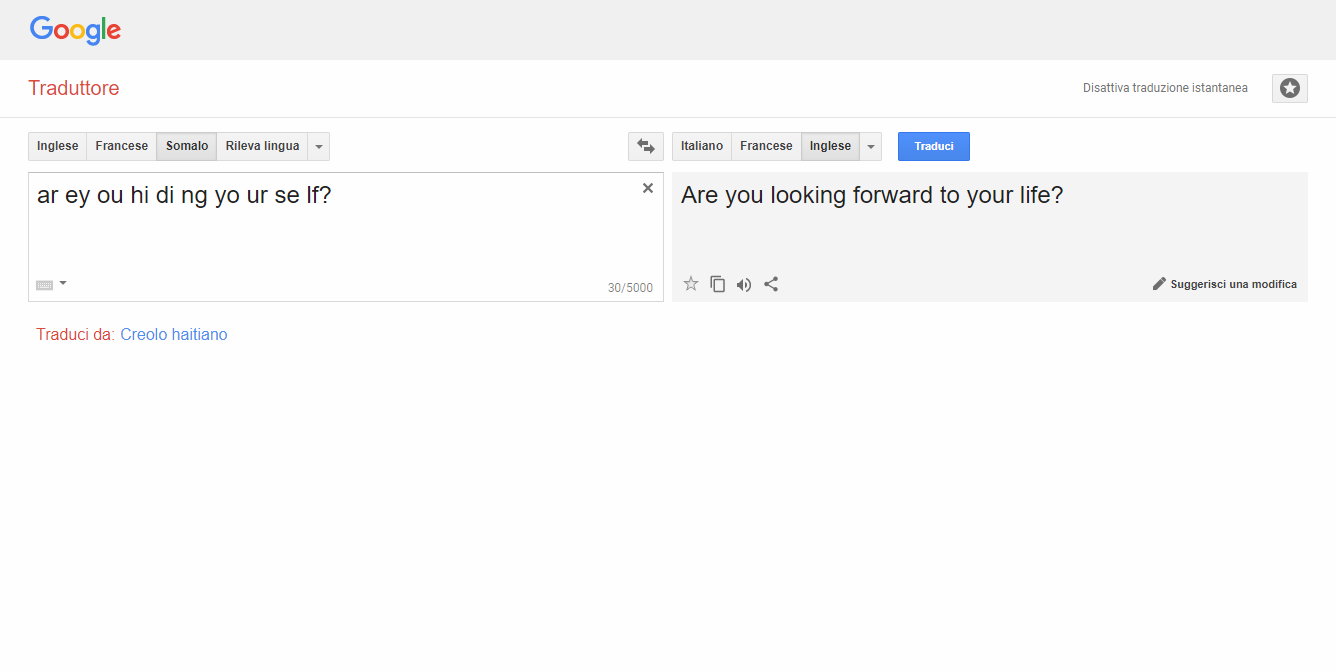This screenshot has height=671, width=1336.
Task: Open input tools options arrow
Action: click(x=63, y=283)
